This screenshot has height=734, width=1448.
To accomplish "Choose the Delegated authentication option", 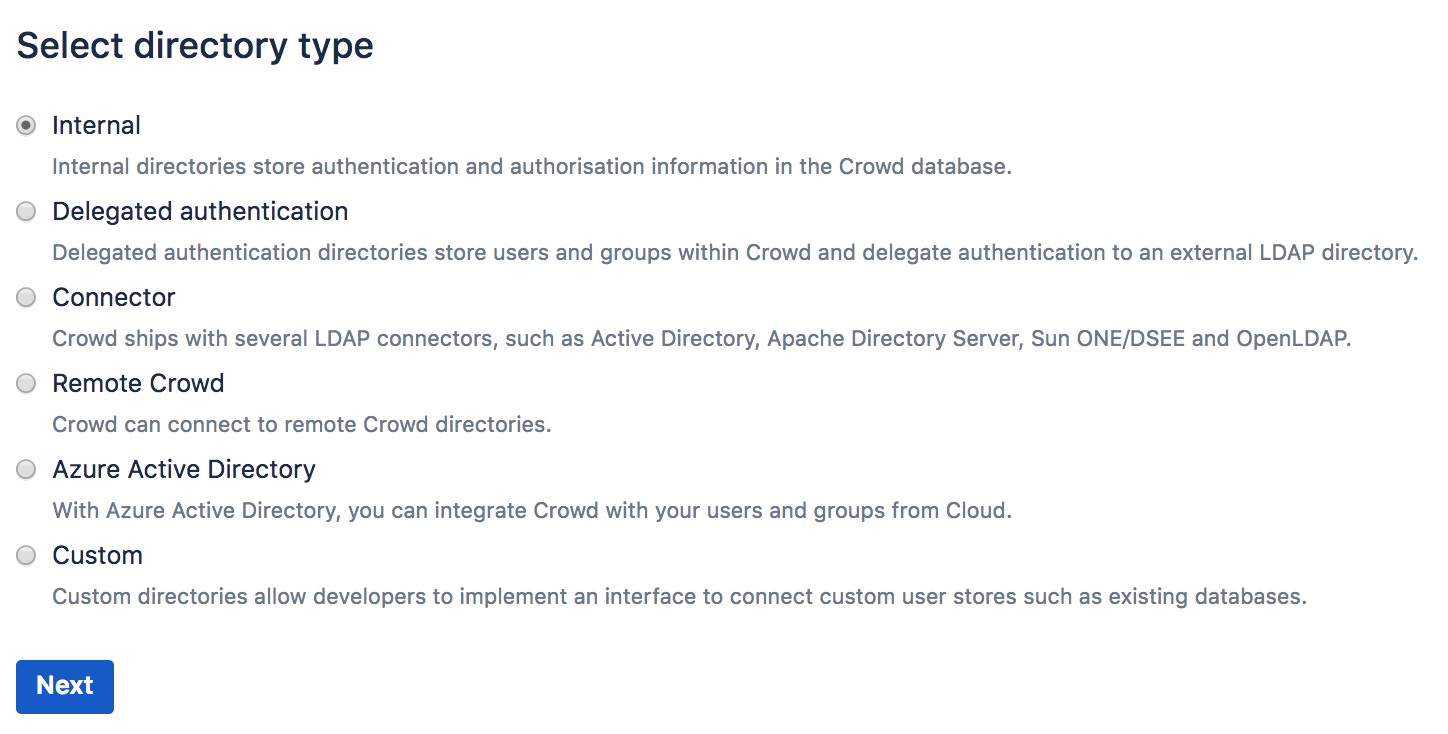I will click(x=25, y=211).
